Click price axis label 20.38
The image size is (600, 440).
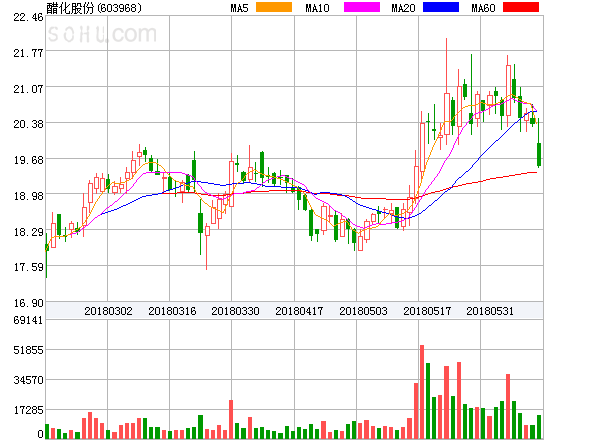(x=28, y=124)
